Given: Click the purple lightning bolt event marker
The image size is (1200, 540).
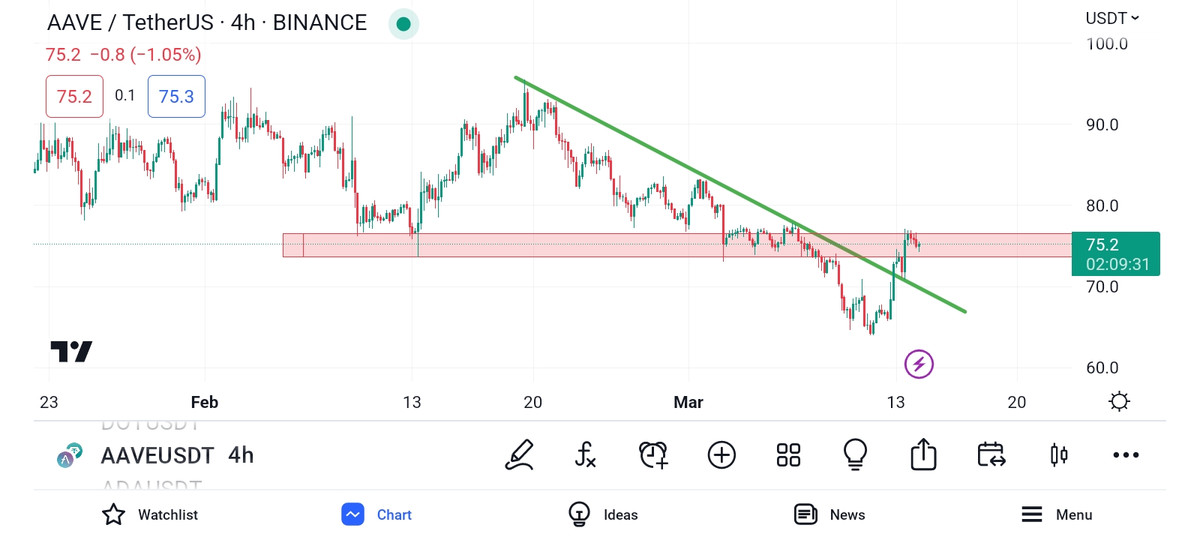Looking at the screenshot, I should point(919,364).
